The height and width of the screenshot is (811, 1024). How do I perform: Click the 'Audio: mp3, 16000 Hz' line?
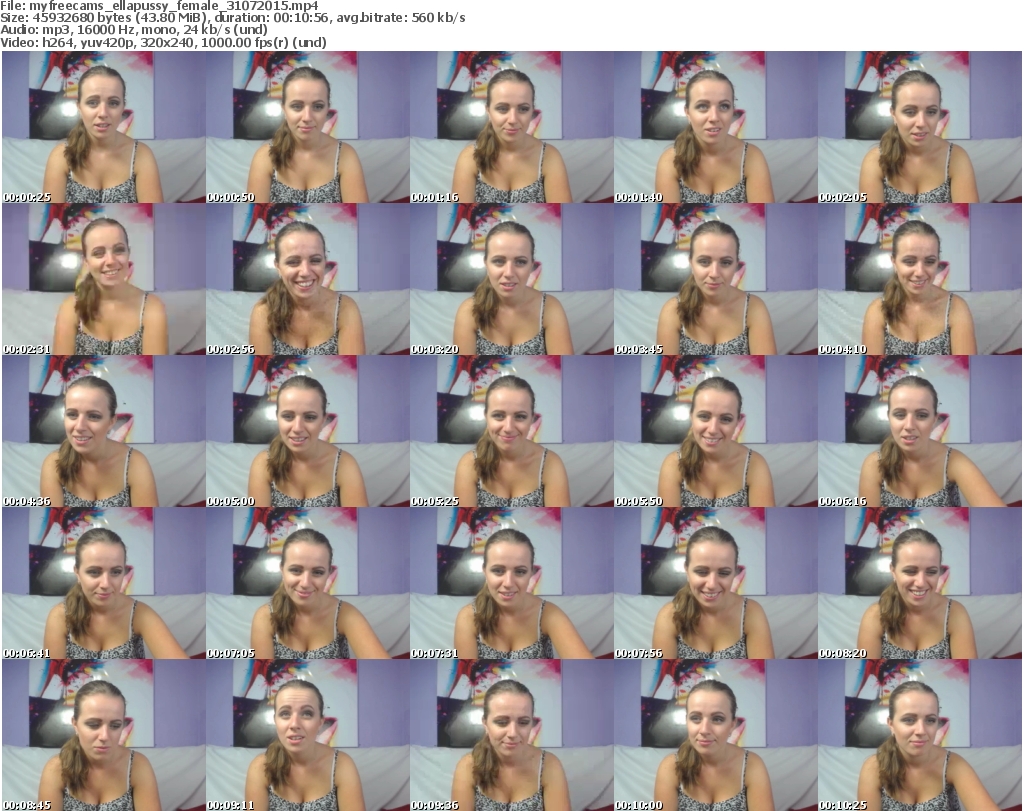[134, 30]
